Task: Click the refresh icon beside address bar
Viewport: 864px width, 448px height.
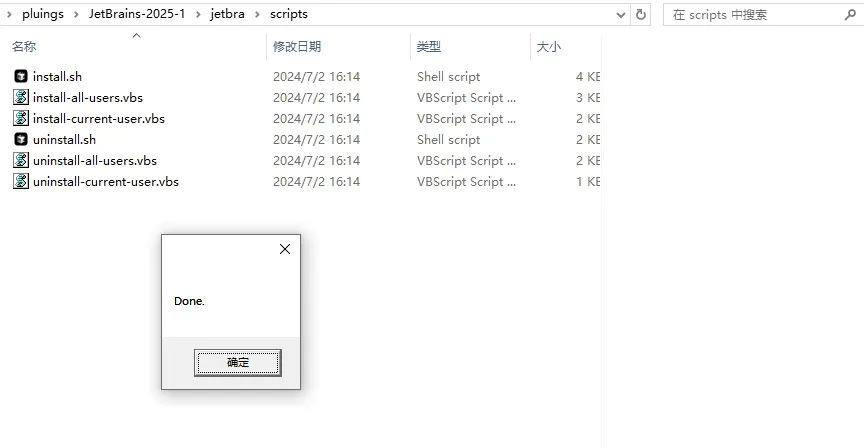Action: [641, 15]
